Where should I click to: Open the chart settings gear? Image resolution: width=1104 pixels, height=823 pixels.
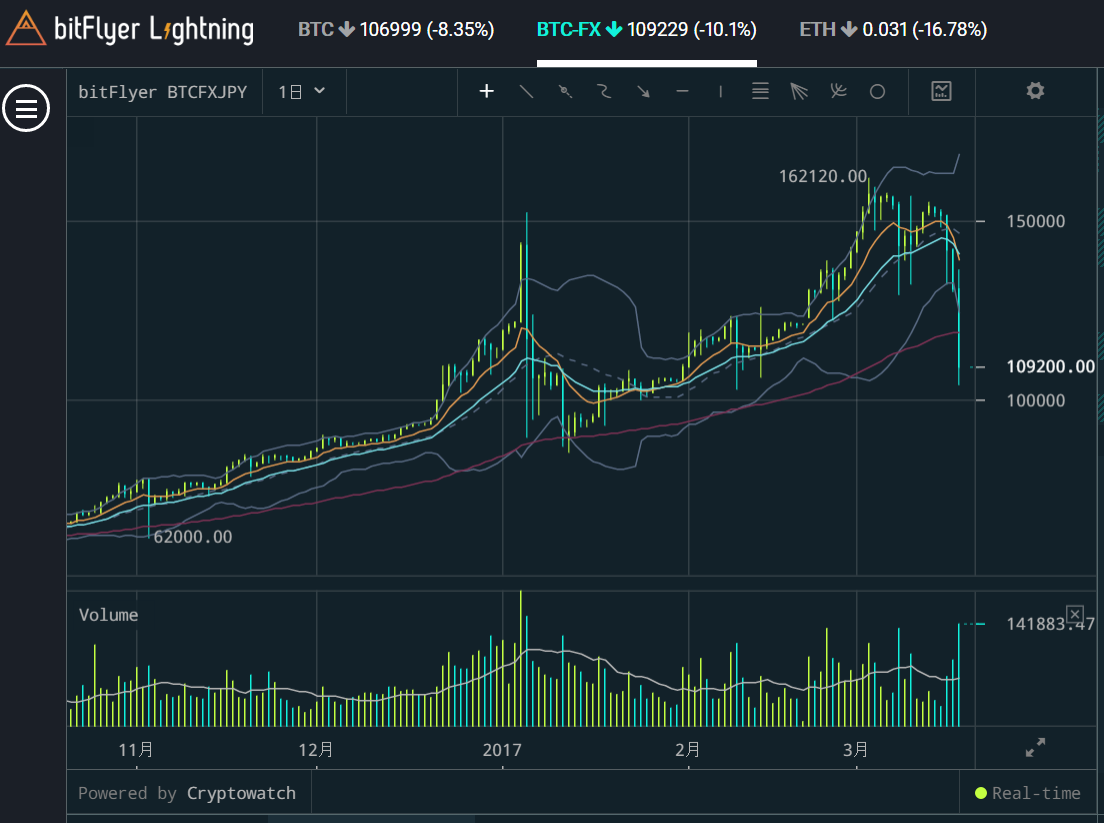tap(1035, 91)
